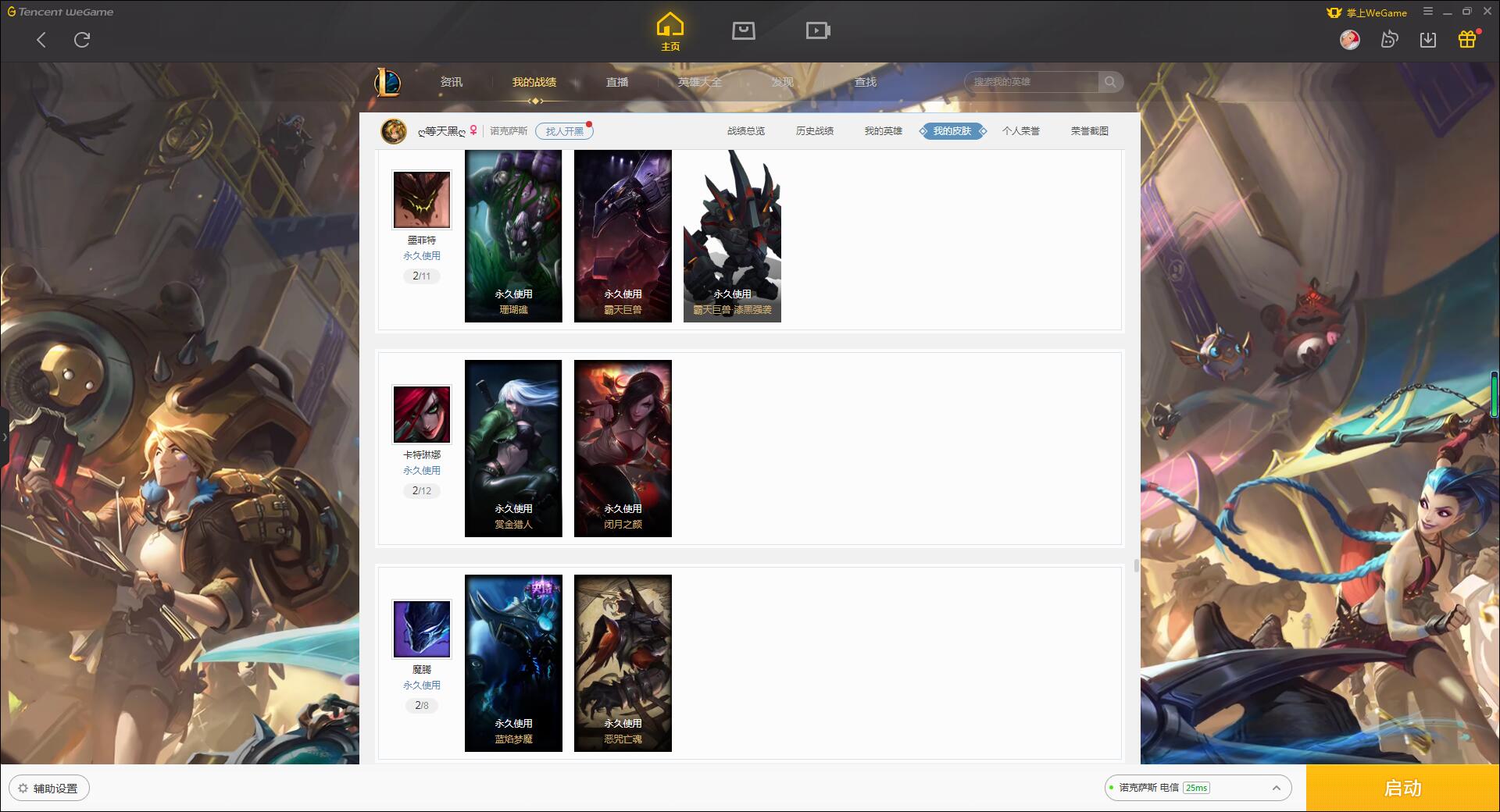
Task: Open the 主页 home tab
Action: click(670, 32)
